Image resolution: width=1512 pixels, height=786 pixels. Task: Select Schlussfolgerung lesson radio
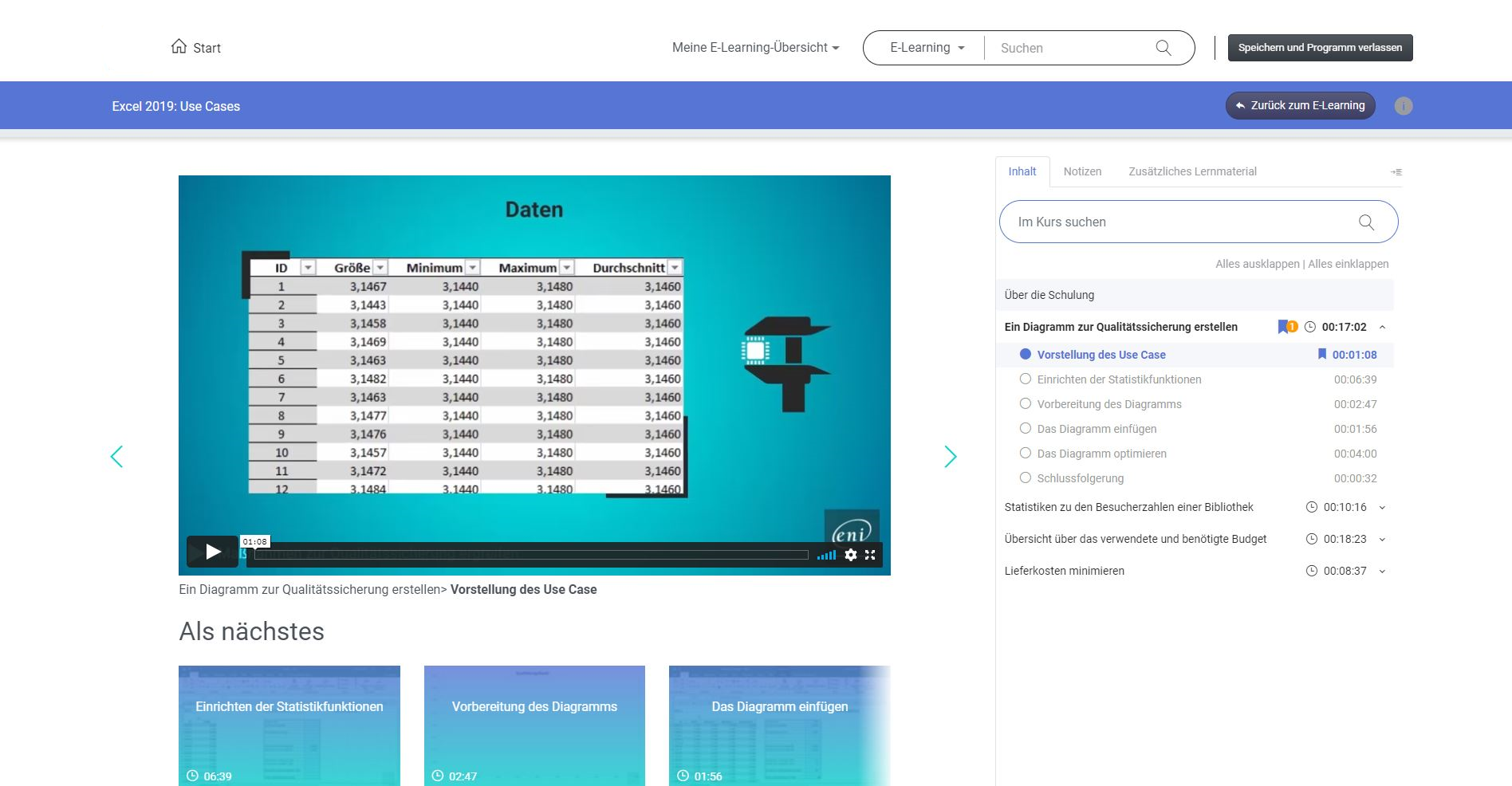pos(1026,477)
